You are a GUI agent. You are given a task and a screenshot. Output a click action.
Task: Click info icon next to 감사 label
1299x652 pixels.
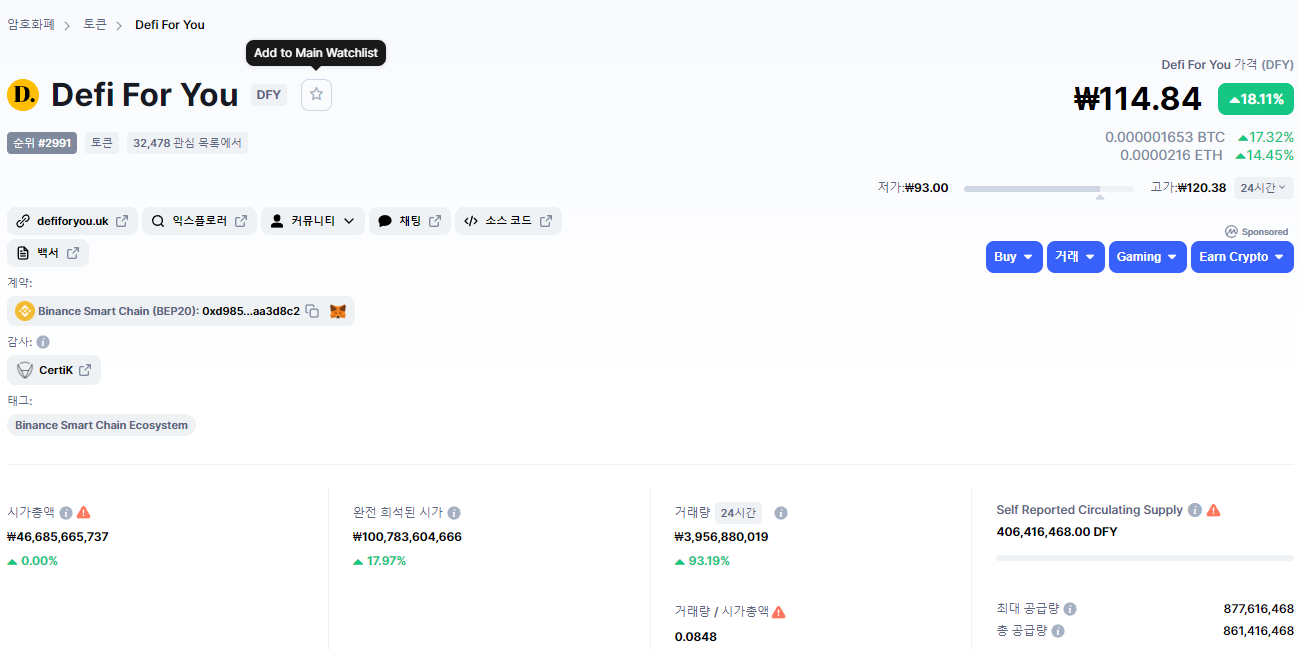(x=43, y=342)
